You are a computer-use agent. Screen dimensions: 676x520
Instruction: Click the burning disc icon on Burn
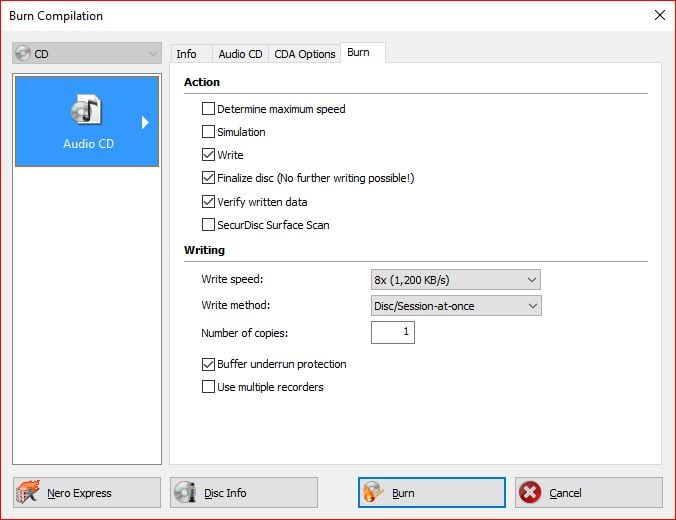pos(373,493)
